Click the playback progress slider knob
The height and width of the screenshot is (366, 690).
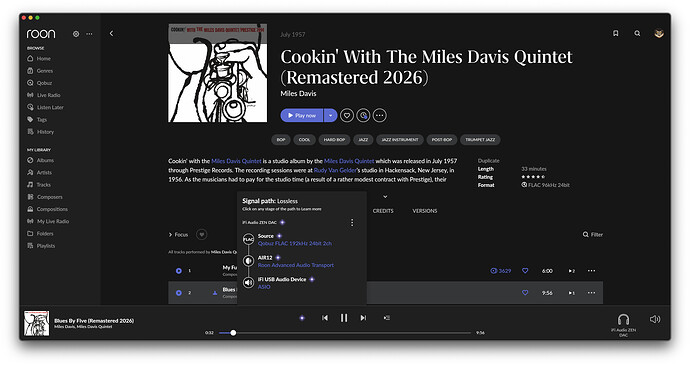(x=233, y=333)
